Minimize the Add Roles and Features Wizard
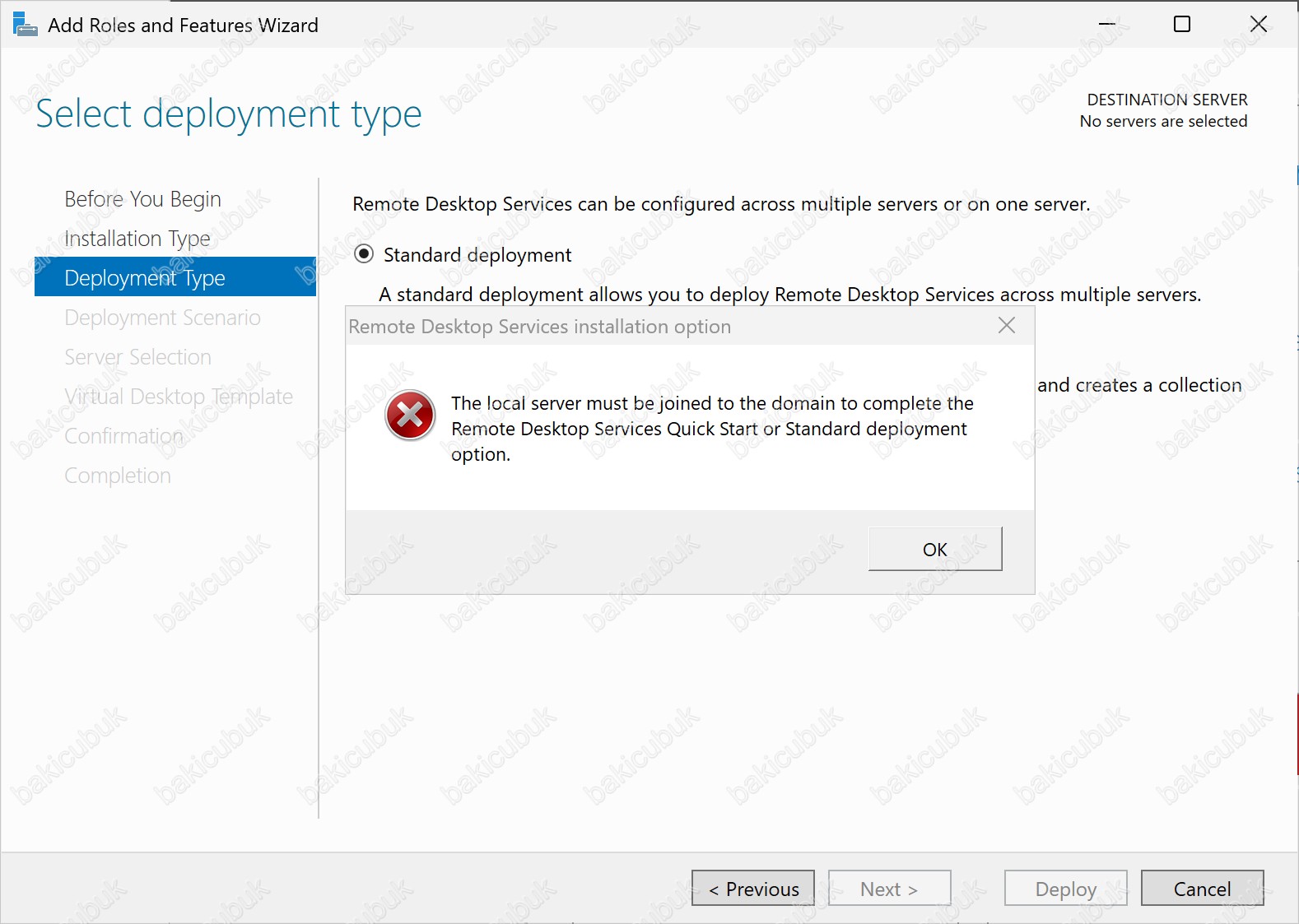Screen dimensions: 1299x924 coord(1107,25)
